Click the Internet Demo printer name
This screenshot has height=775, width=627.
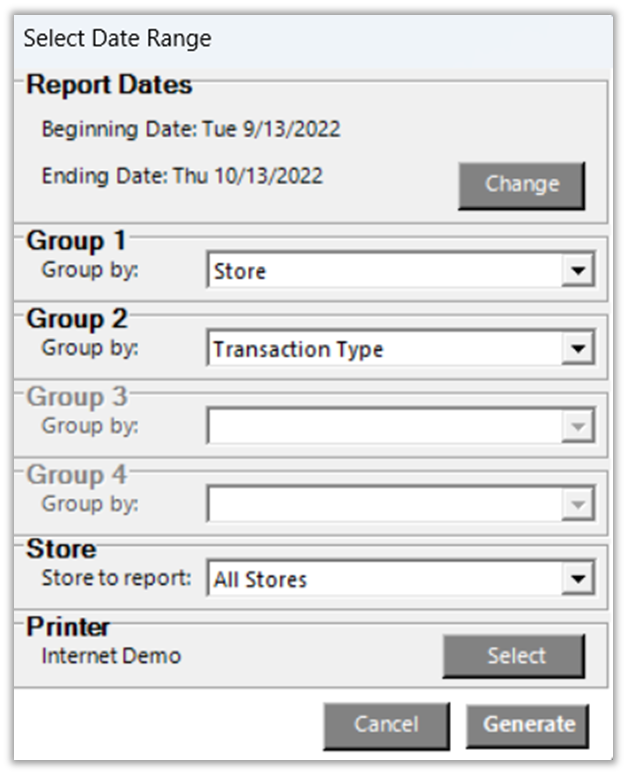click(111, 656)
